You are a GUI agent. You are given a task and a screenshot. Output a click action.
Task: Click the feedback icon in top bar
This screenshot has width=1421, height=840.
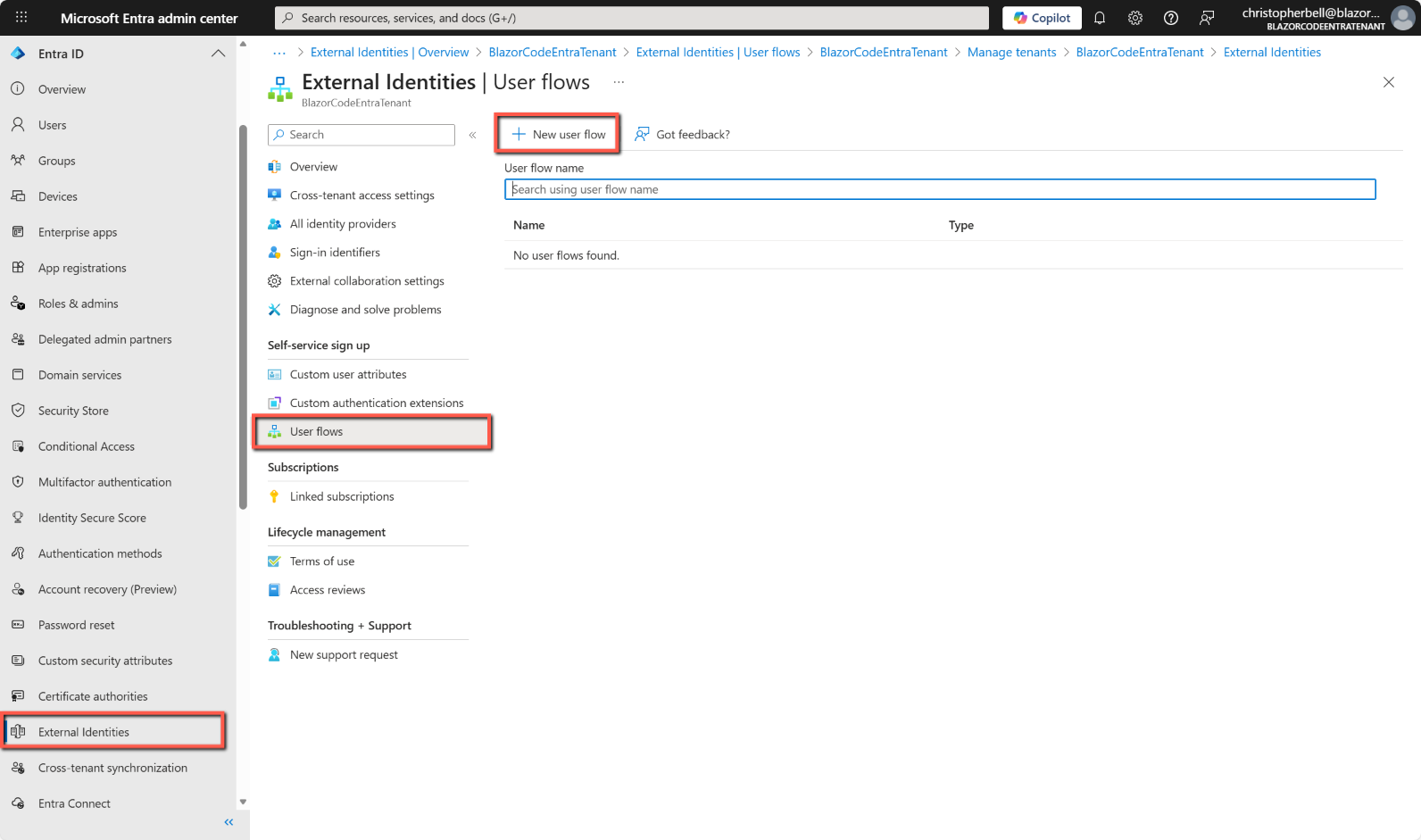(1207, 18)
